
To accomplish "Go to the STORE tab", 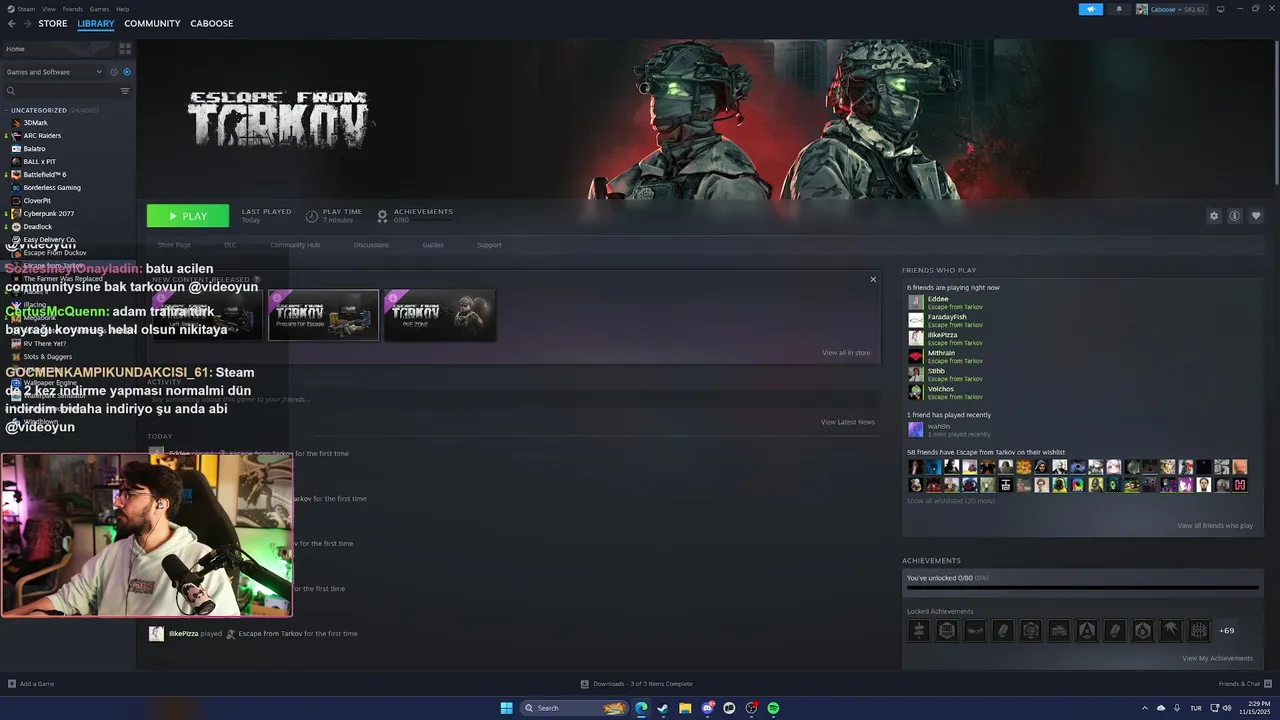I will click(53, 24).
